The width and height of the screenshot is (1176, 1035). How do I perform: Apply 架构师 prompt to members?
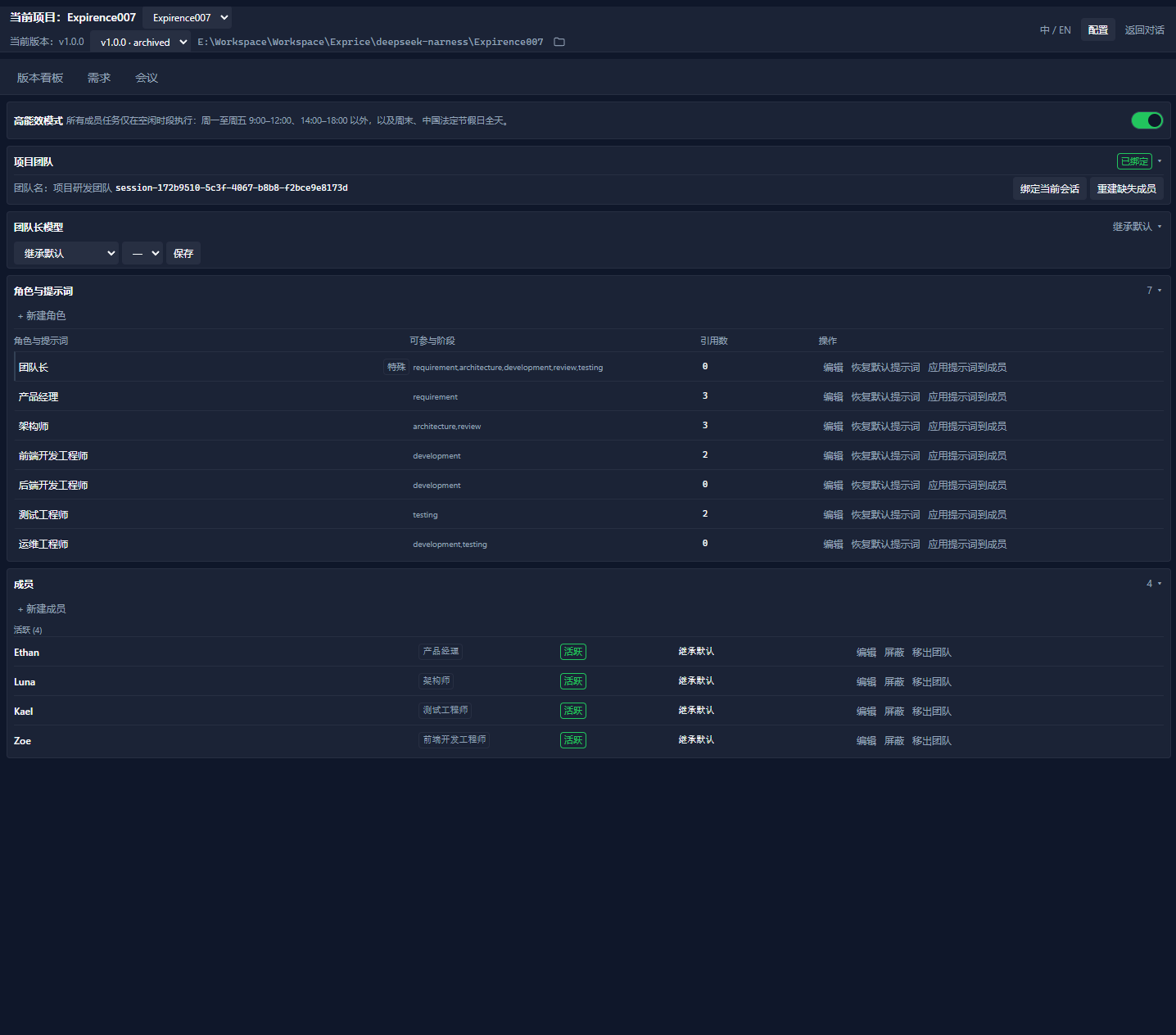(x=967, y=427)
